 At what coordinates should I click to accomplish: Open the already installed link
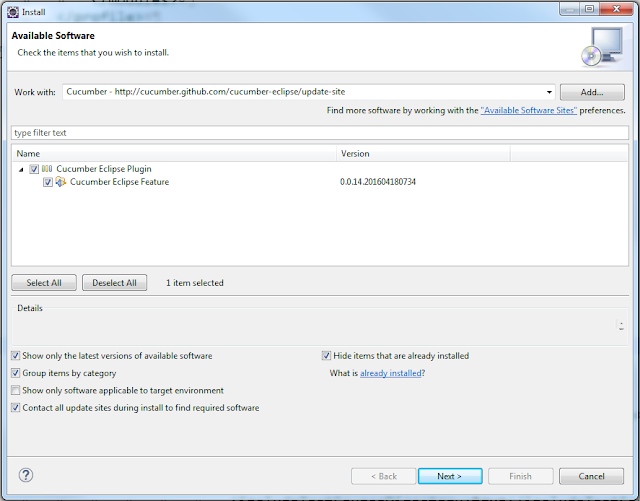click(x=391, y=373)
